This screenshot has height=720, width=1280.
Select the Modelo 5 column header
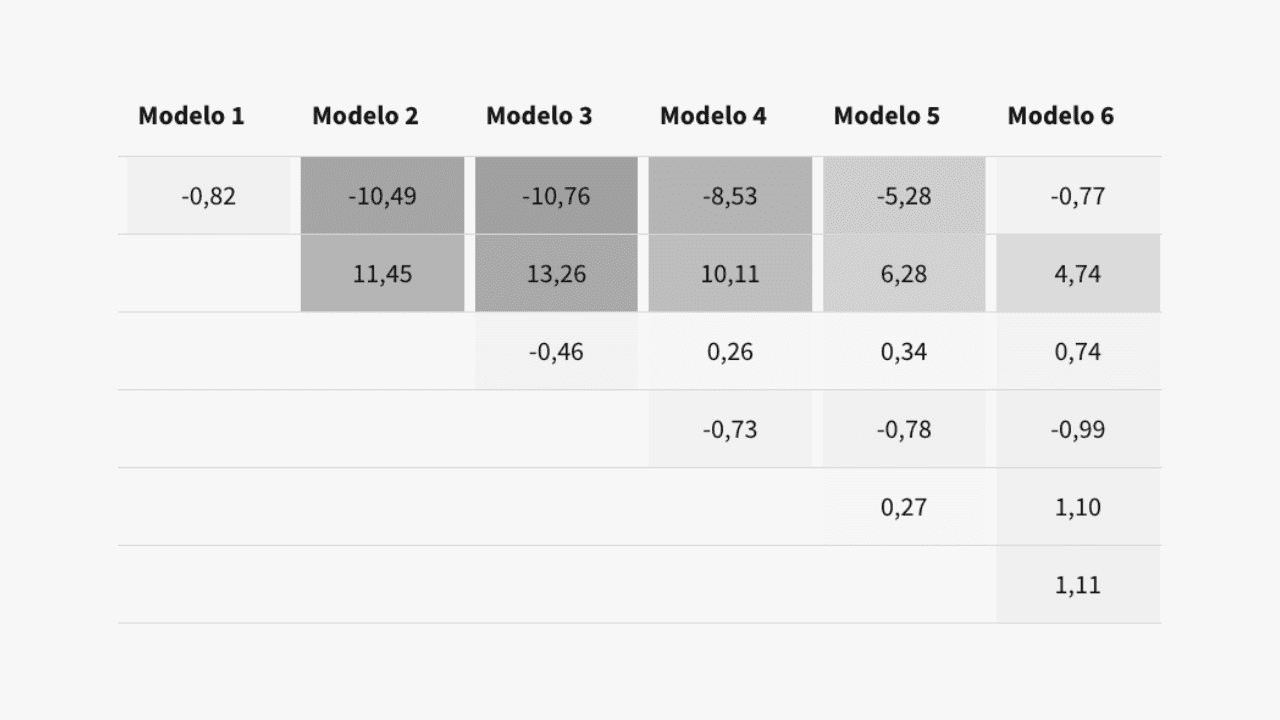pos(887,116)
